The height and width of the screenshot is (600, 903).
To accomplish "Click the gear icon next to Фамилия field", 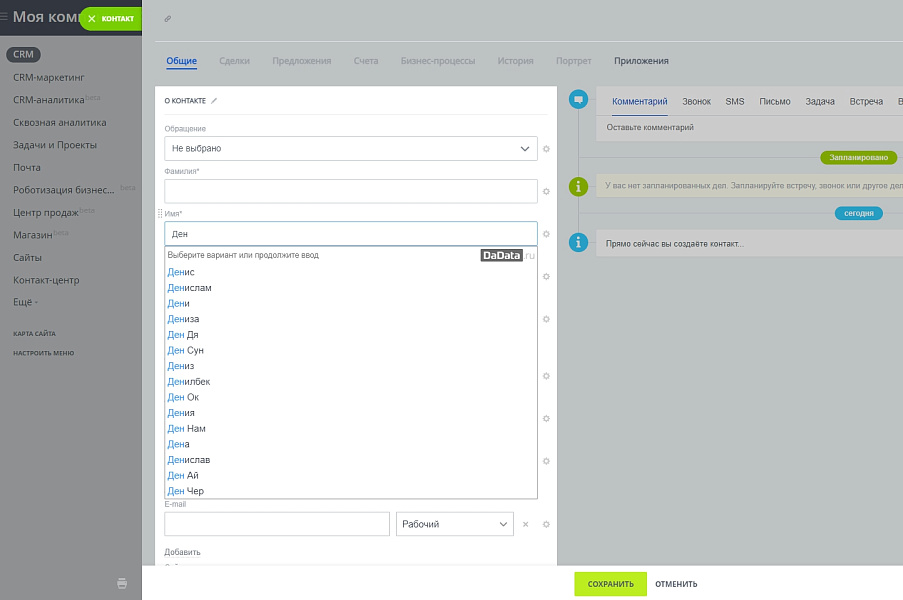I will pyautogui.click(x=546, y=191).
